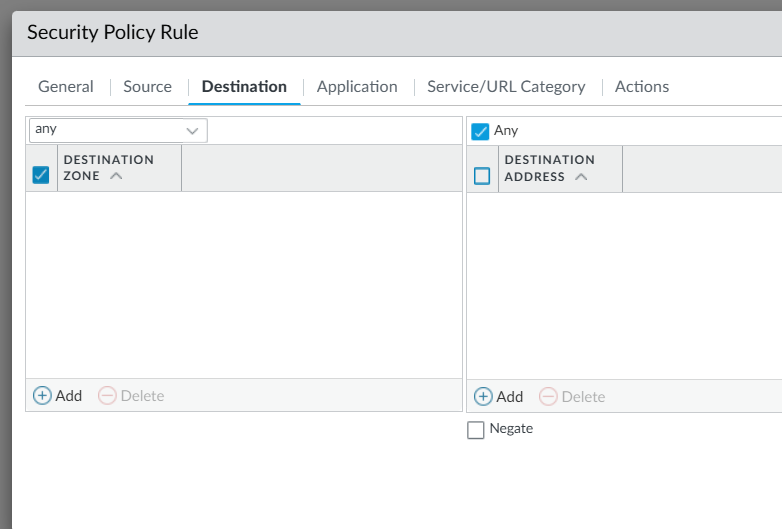This screenshot has width=782, height=529.
Task: Click the plus icon for Destination Zone Add
Action: tap(42, 395)
